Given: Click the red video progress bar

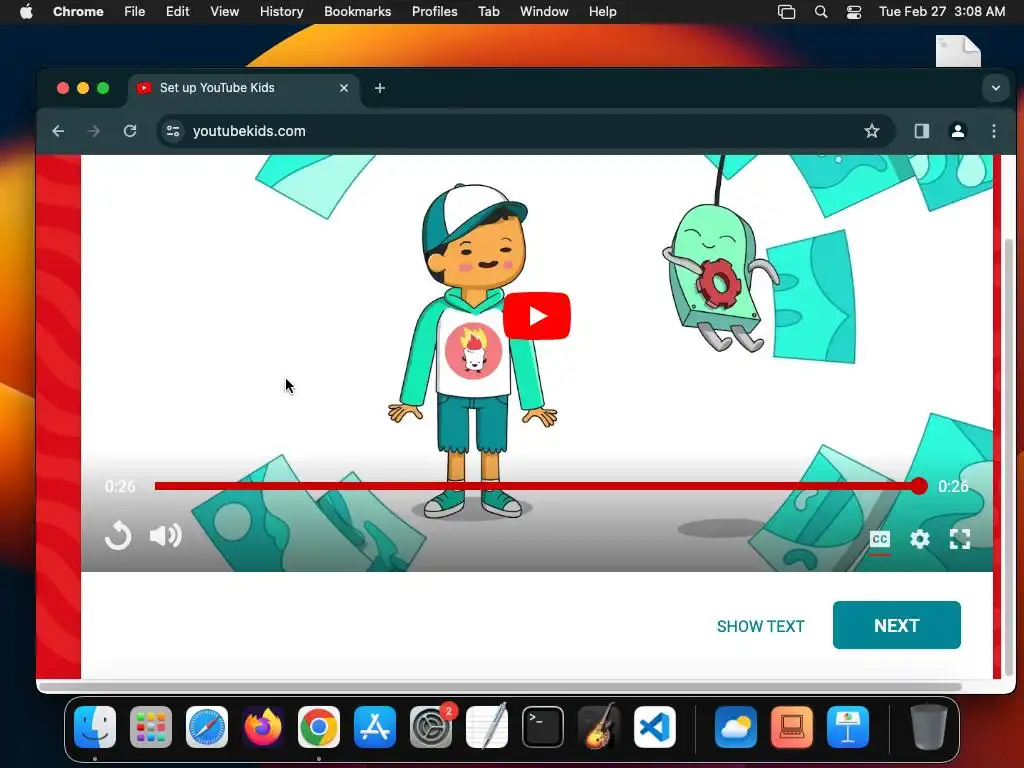Looking at the screenshot, I should pos(536,486).
